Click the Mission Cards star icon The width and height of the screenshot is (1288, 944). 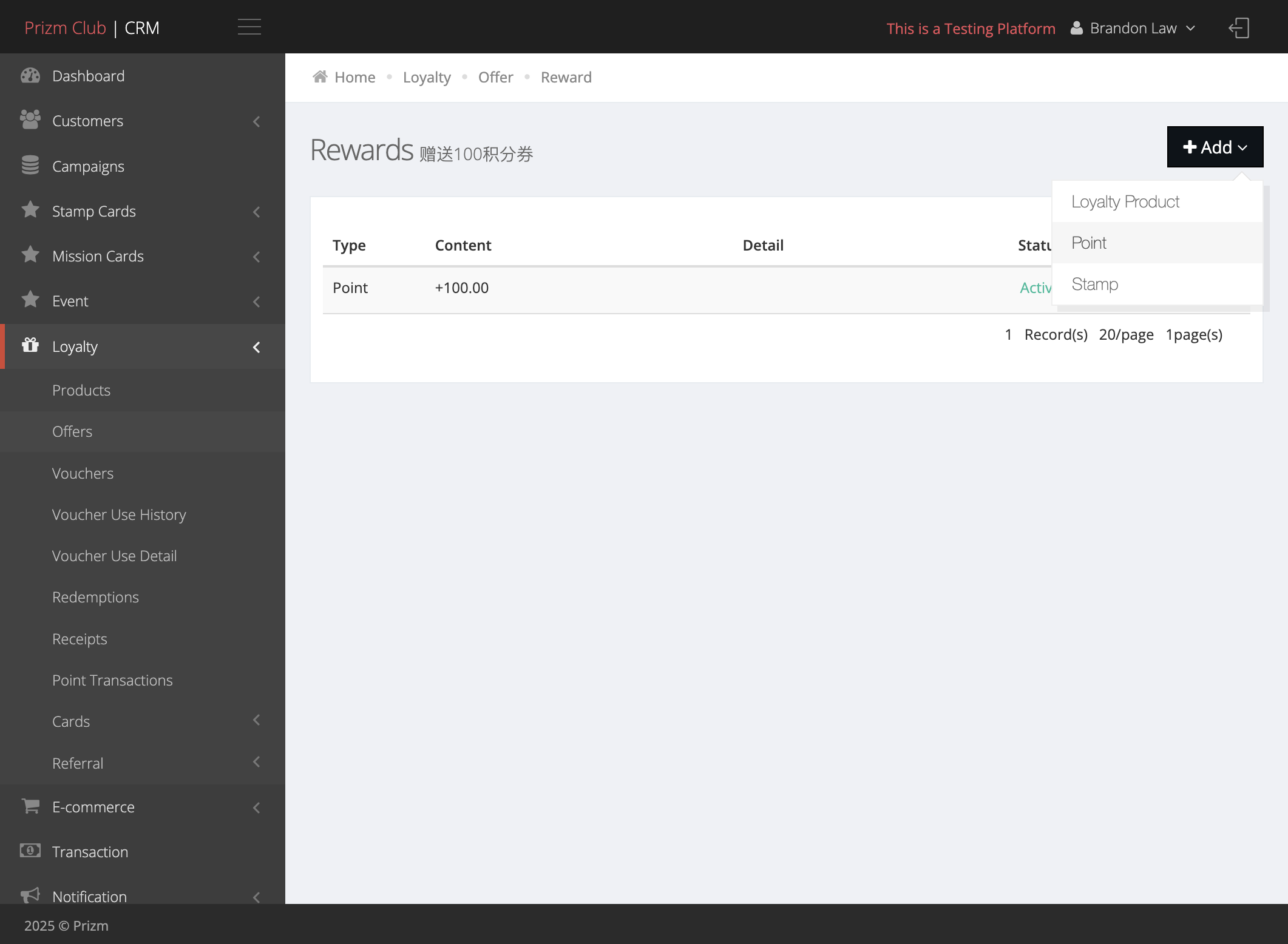[30, 255]
